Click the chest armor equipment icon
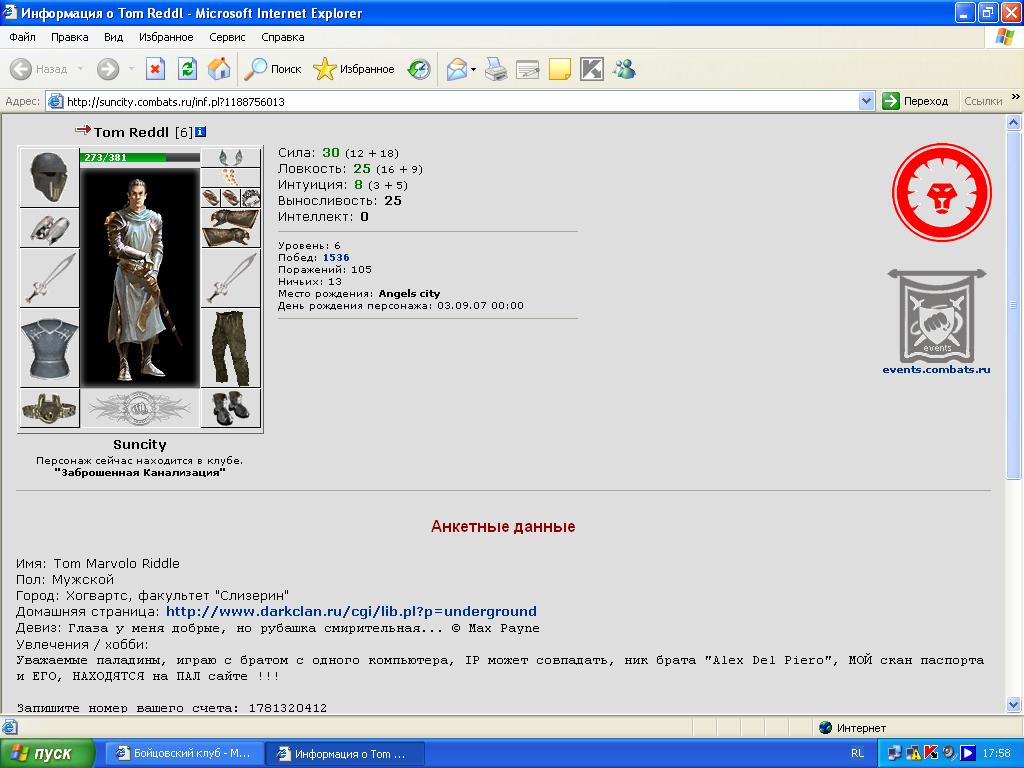The width and height of the screenshot is (1024, 768). click(x=49, y=348)
